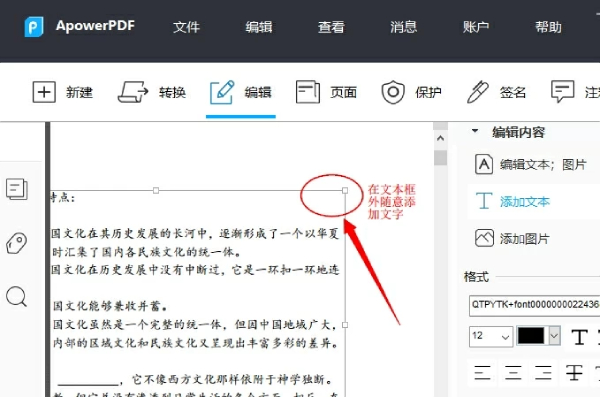Toggle strikethrough text formatting
This screenshot has width=600, height=397.
(574, 372)
